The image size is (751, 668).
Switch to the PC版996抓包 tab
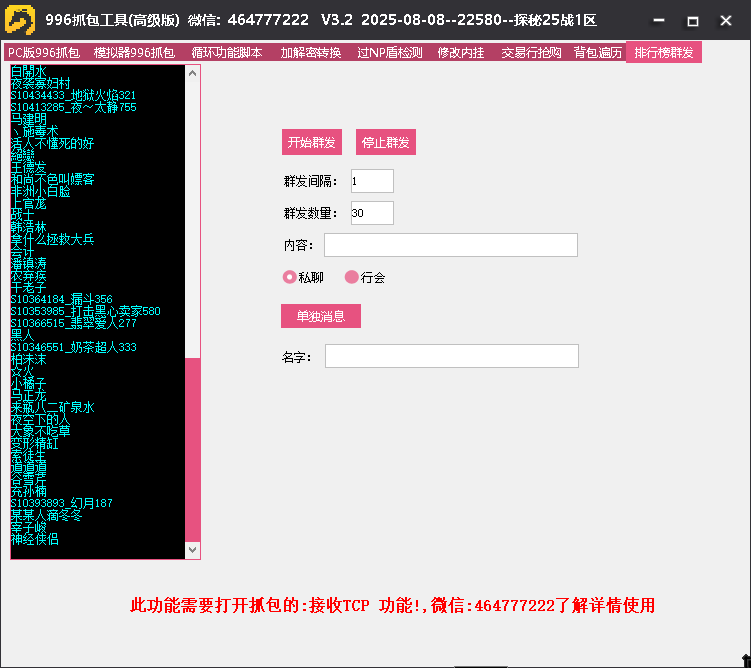pyautogui.click(x=43, y=53)
